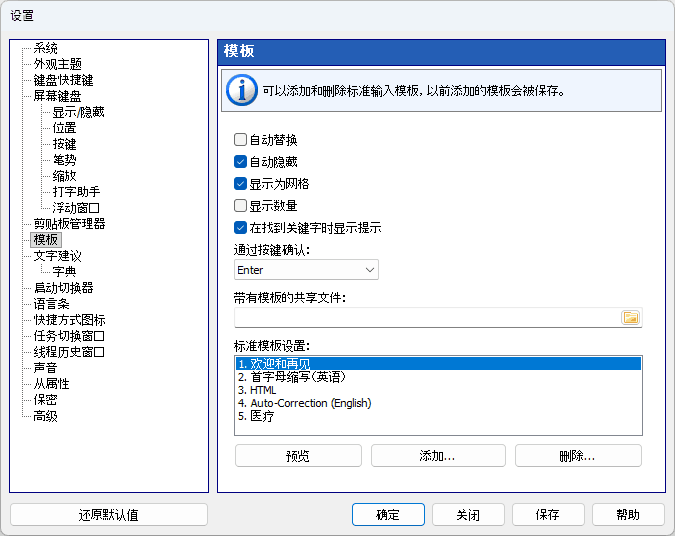Click the 删除... button
The width and height of the screenshot is (675, 536).
(578, 455)
